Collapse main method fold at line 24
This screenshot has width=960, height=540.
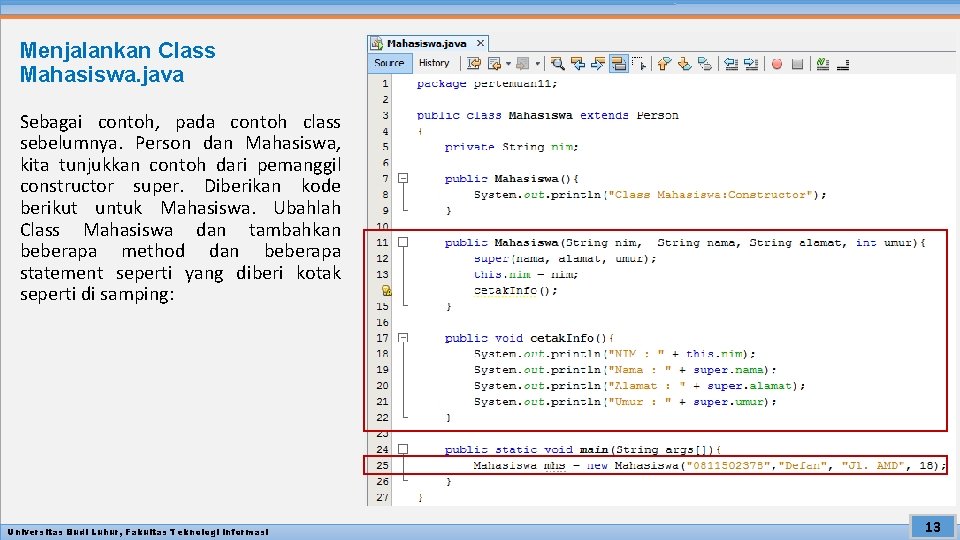pos(403,449)
